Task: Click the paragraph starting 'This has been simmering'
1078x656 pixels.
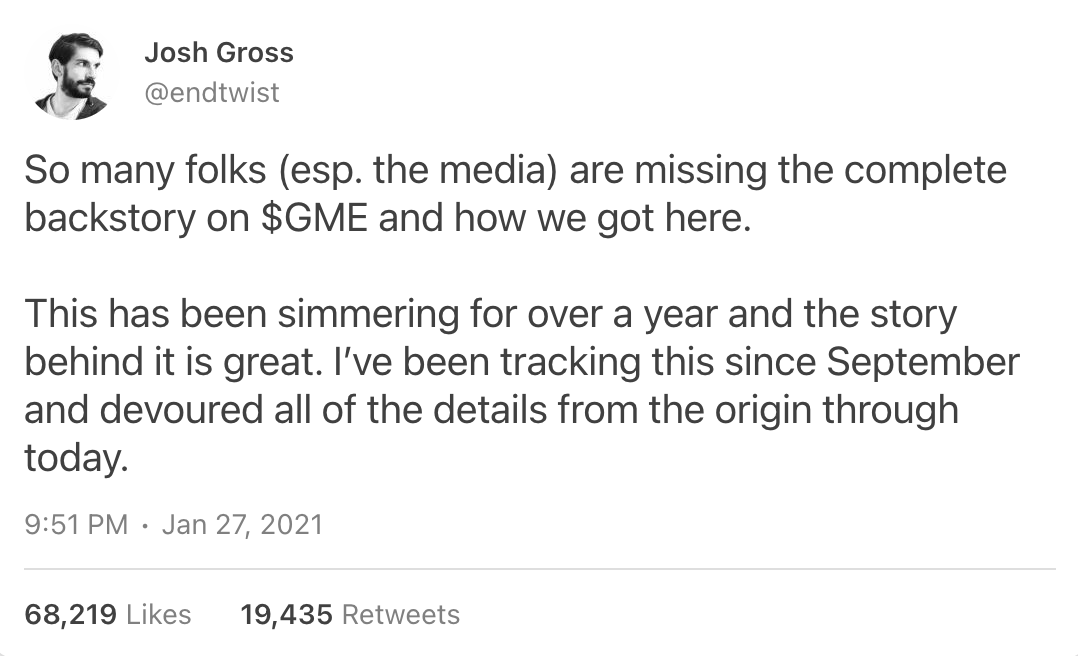Action: 522,385
